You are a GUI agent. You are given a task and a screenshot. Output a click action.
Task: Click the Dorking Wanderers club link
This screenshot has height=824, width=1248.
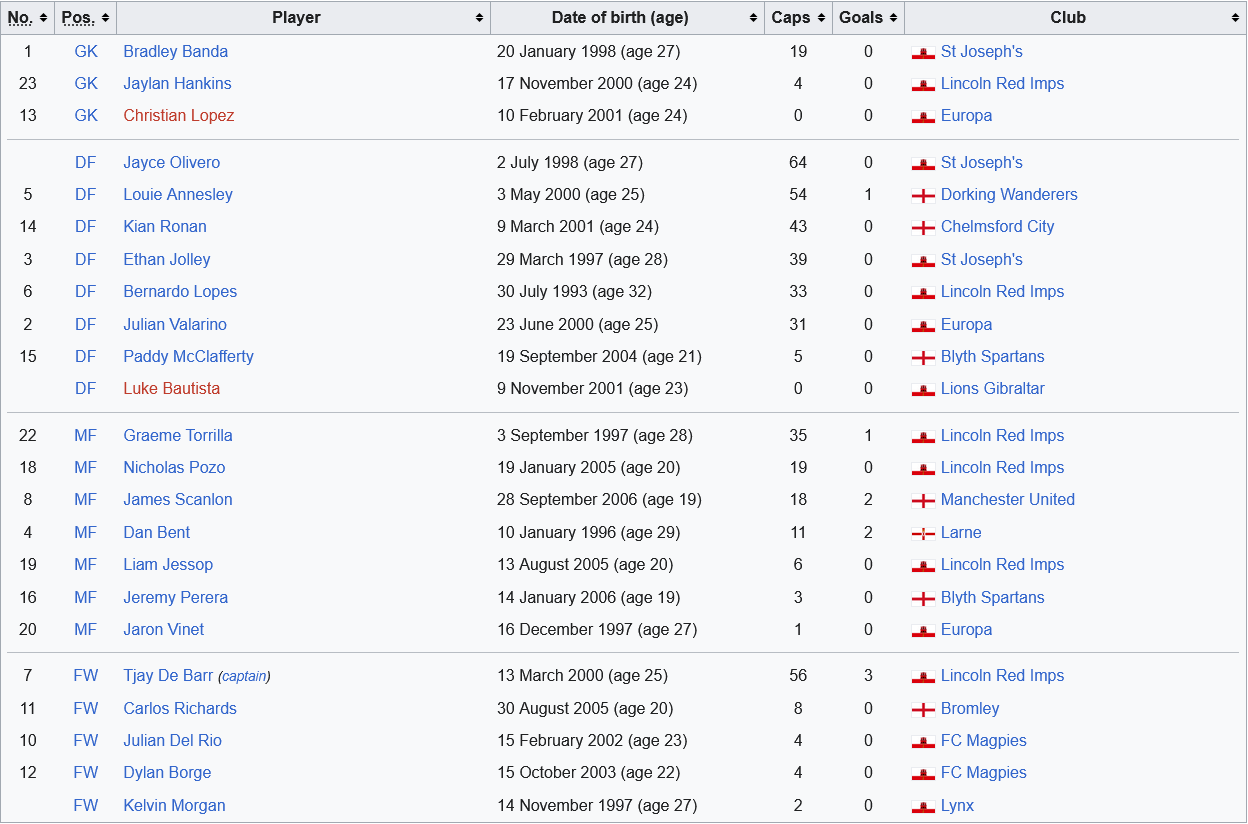pyautogui.click(x=1008, y=195)
